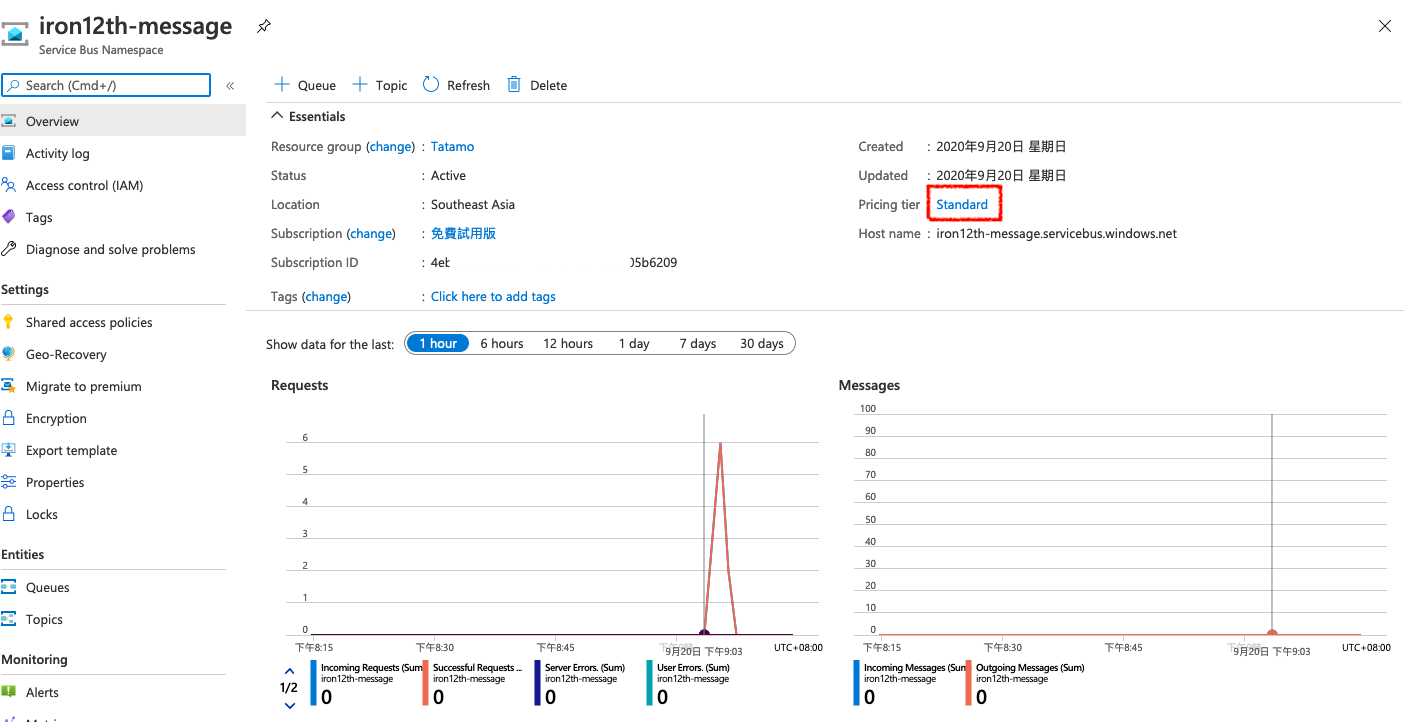Click the Access control (IAM) people icon

9,185
